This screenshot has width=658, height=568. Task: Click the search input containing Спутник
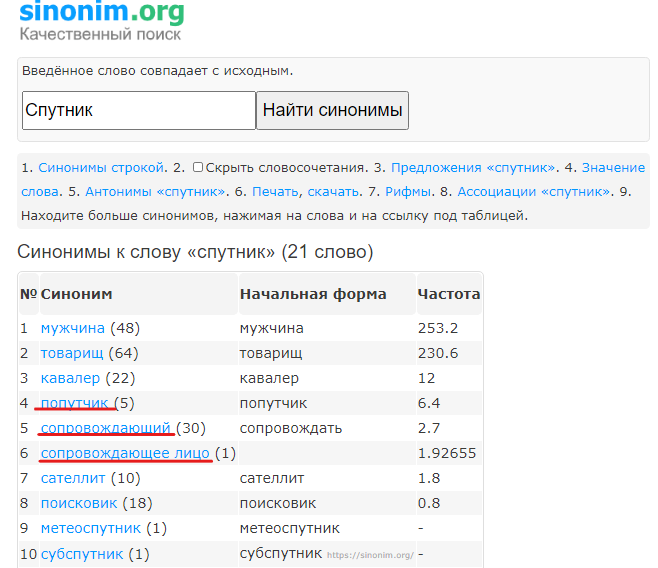tap(139, 110)
